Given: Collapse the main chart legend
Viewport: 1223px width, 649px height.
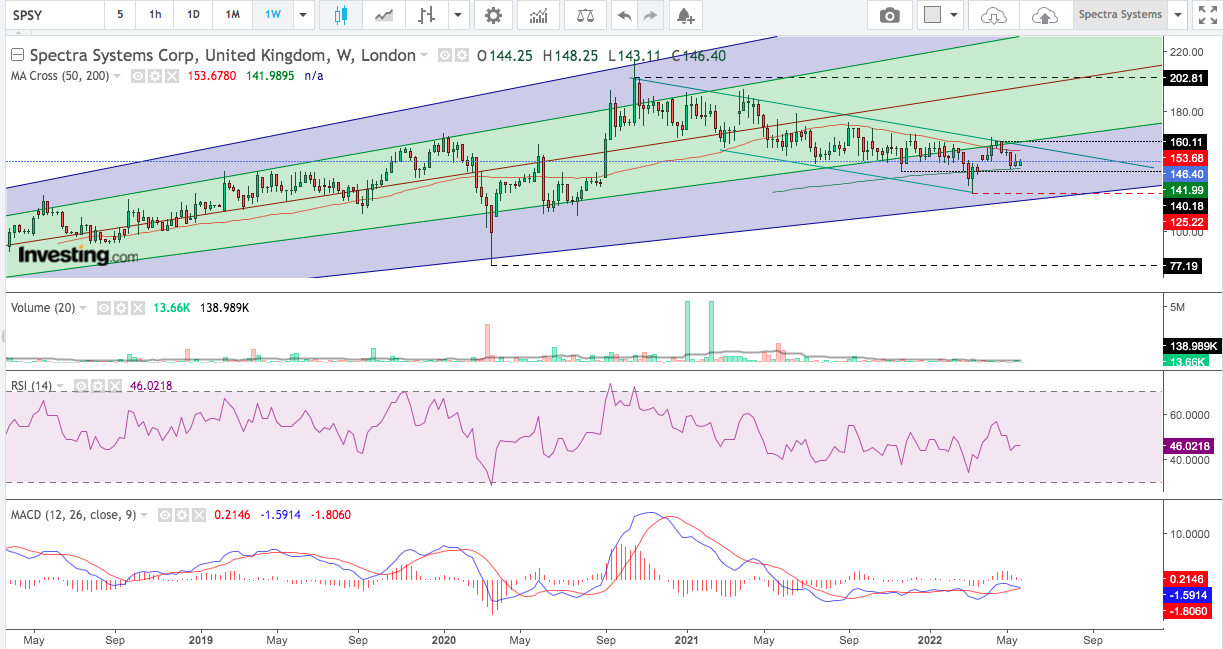Looking at the screenshot, I should (18, 55).
